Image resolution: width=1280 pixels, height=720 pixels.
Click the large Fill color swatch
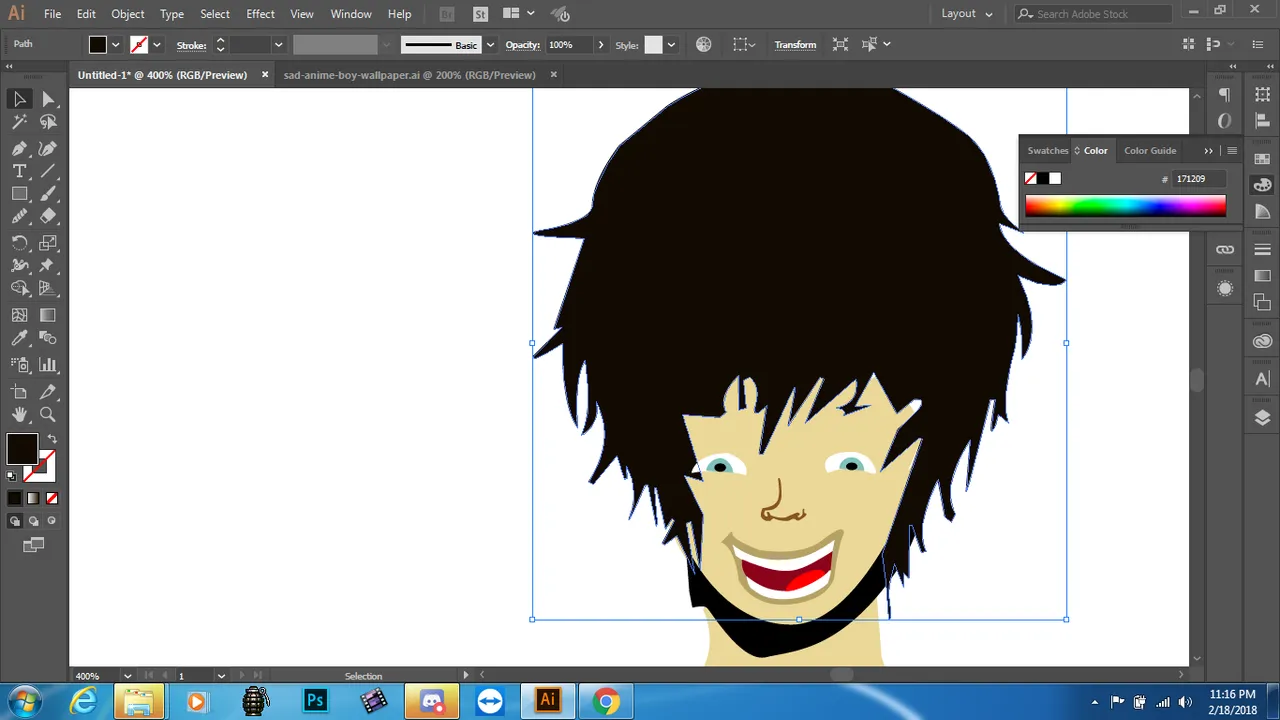22,448
